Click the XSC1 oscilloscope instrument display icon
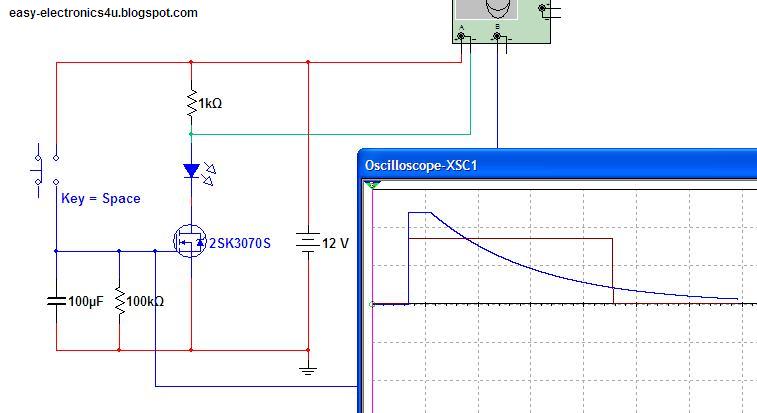Screen dimensions: 757x413 click(x=487, y=10)
